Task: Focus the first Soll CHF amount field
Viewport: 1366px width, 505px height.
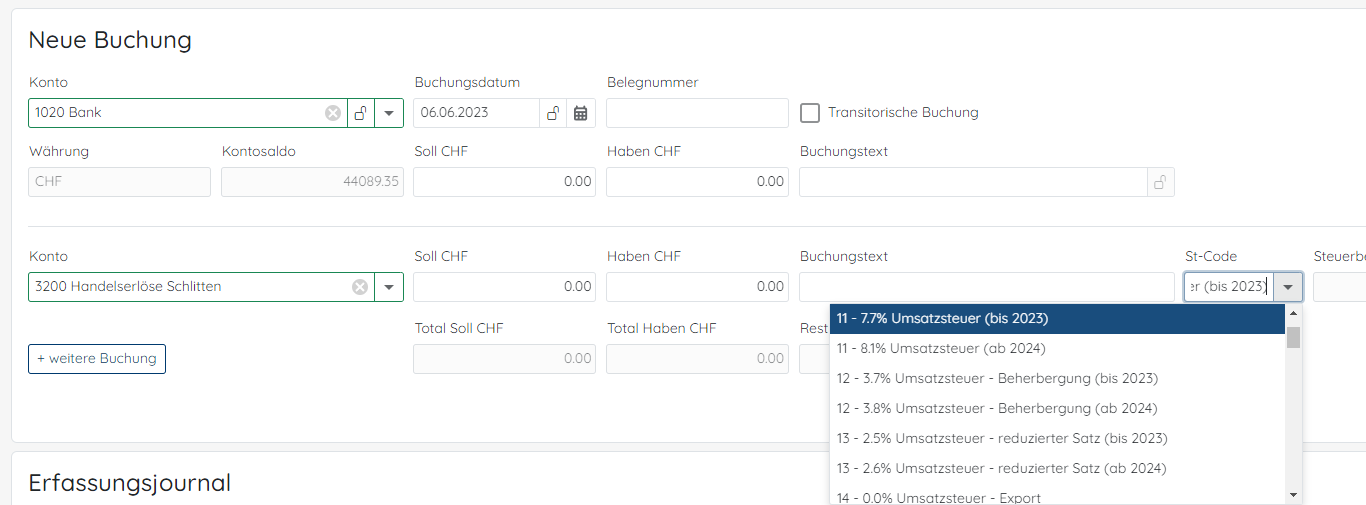Action: (x=504, y=182)
